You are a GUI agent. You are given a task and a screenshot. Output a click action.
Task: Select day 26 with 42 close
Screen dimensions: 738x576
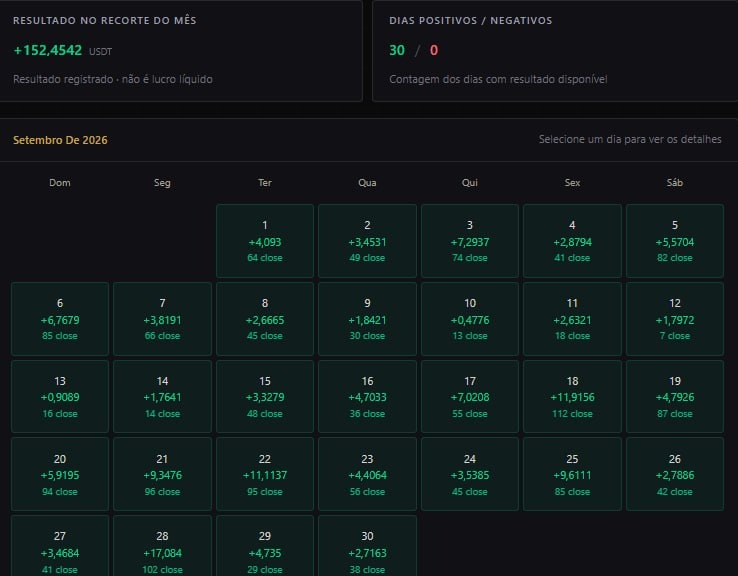coord(675,474)
